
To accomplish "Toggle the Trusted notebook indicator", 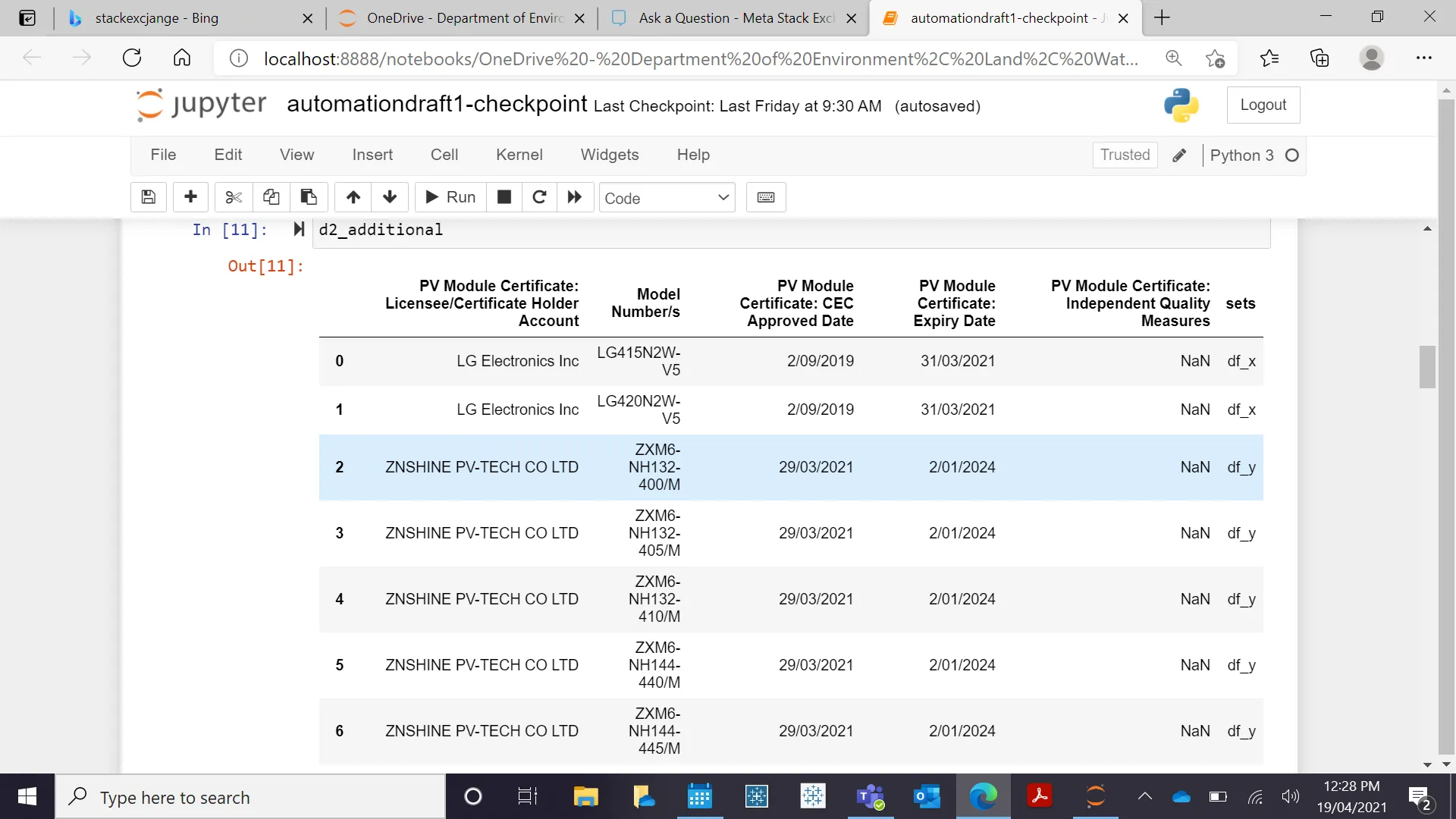I will tap(1125, 155).
